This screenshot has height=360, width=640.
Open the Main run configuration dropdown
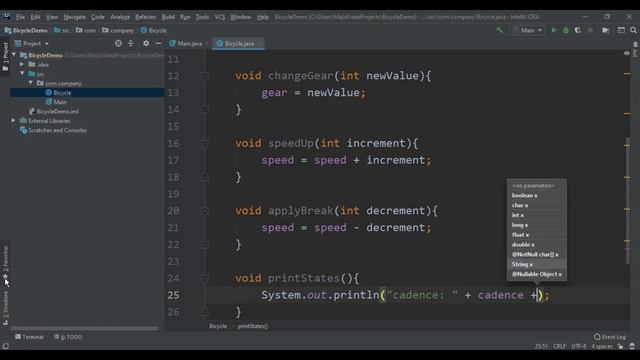527,30
